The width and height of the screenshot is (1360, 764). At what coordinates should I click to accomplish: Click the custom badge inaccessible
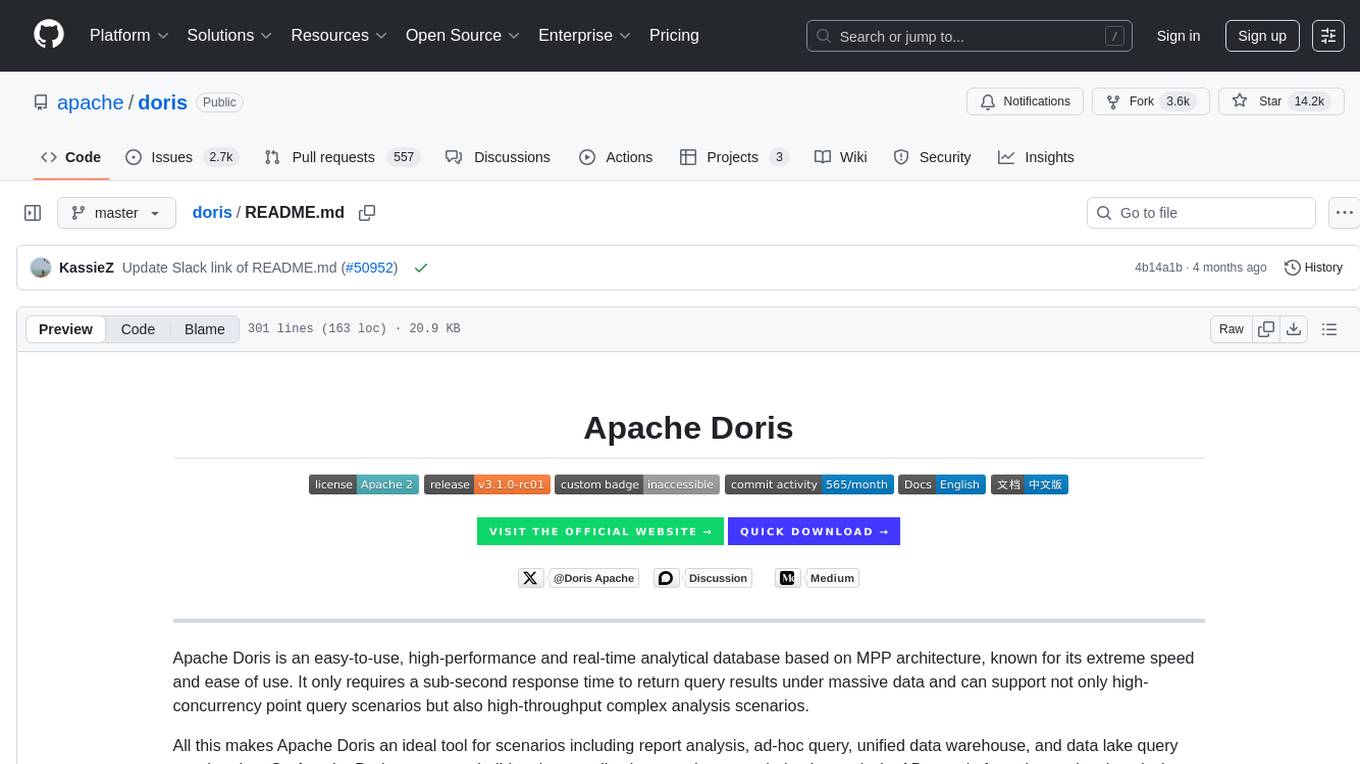click(x=637, y=485)
